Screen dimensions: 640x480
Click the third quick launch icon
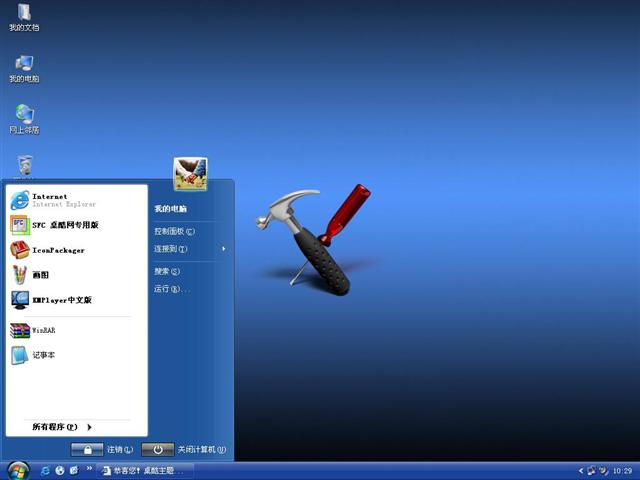coord(74,471)
